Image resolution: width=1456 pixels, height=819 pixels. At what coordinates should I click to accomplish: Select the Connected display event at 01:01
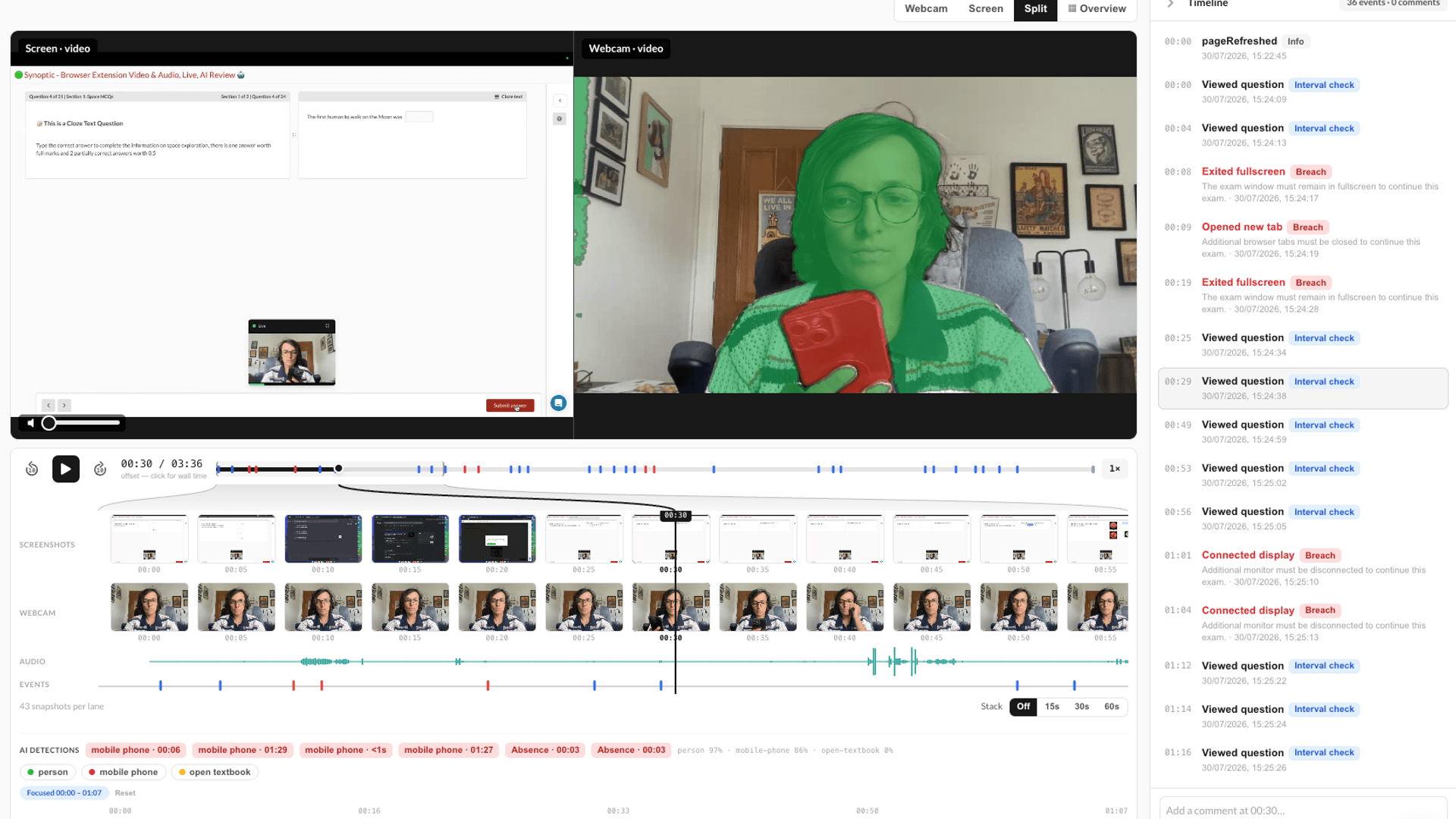pos(1303,568)
